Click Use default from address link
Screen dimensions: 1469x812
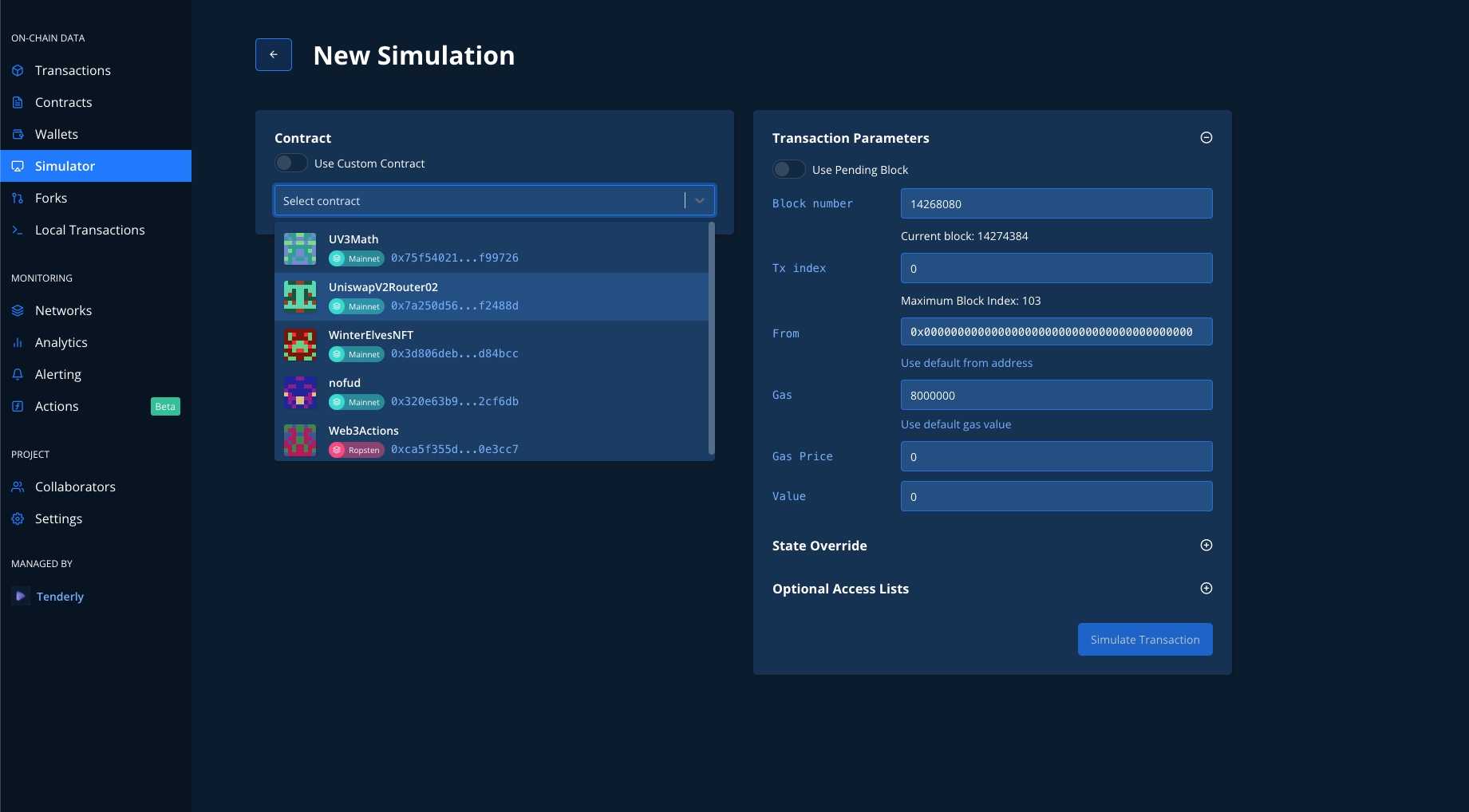[x=966, y=363]
